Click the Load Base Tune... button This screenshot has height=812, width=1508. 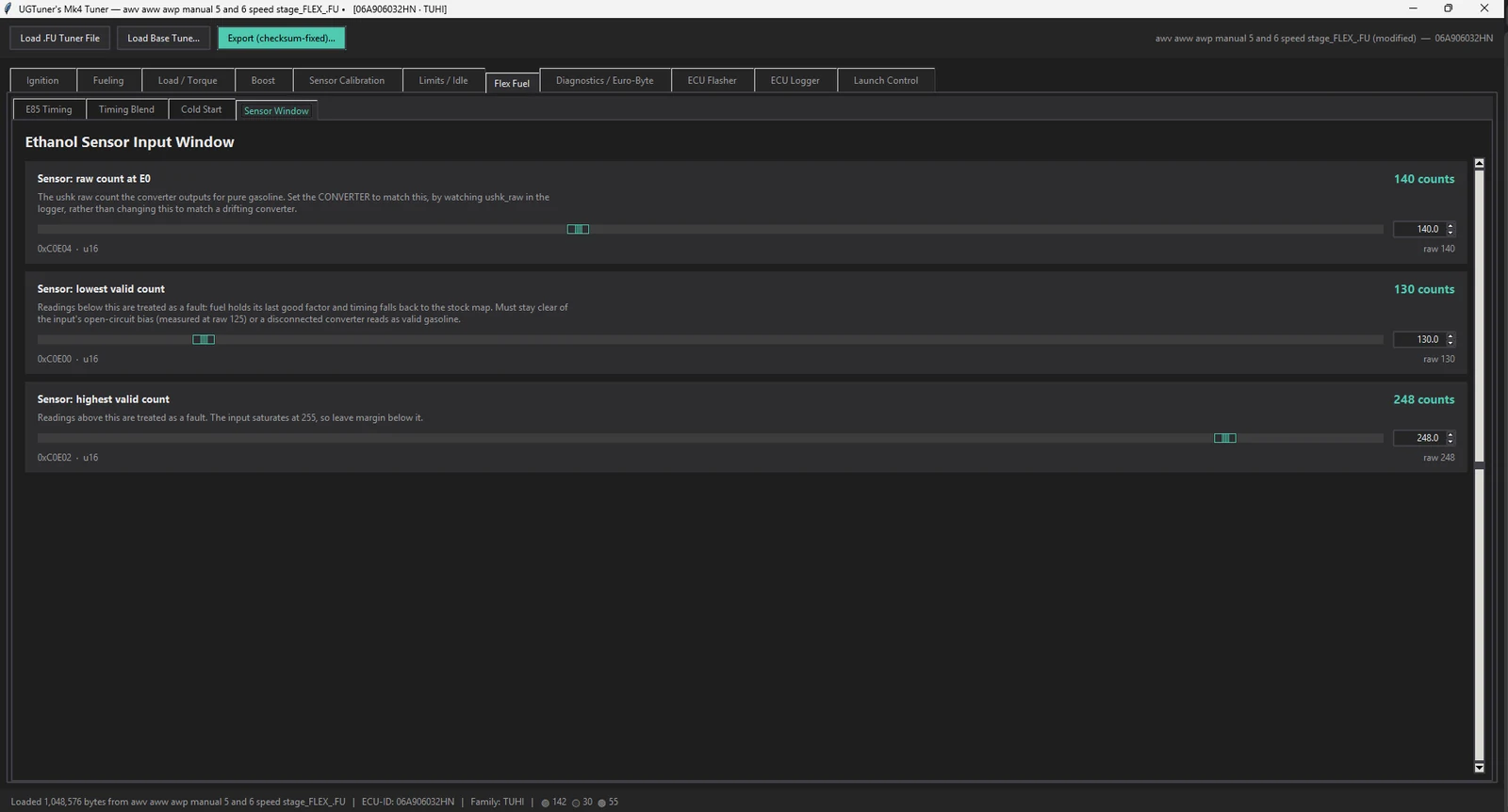164,39
